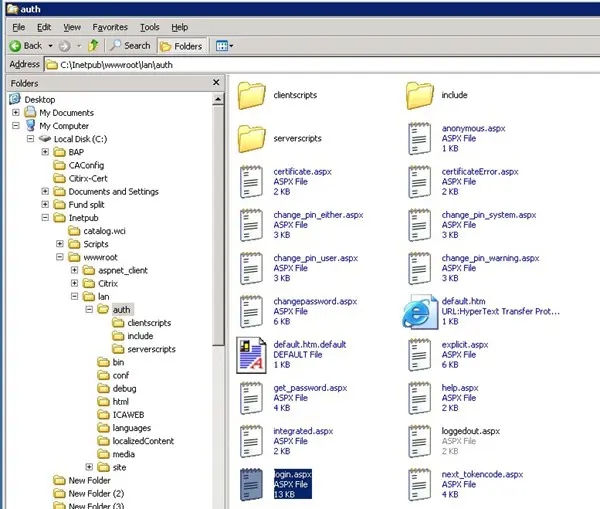The image size is (600, 509).
Task: Click the Search toolbar button
Action: [130, 45]
